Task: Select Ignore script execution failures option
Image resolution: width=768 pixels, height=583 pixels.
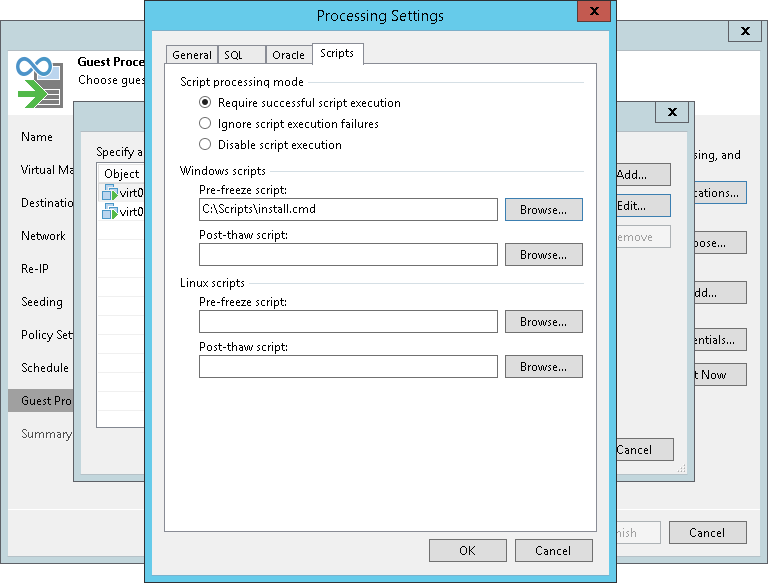Action: pos(205,124)
